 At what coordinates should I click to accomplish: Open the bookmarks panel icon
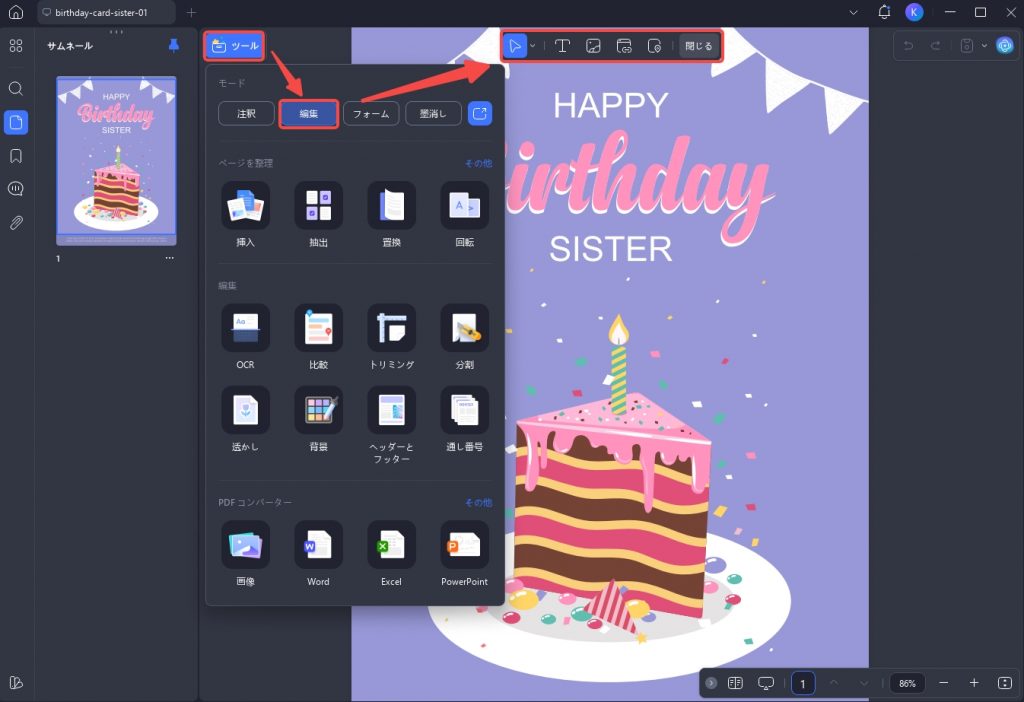(x=16, y=155)
